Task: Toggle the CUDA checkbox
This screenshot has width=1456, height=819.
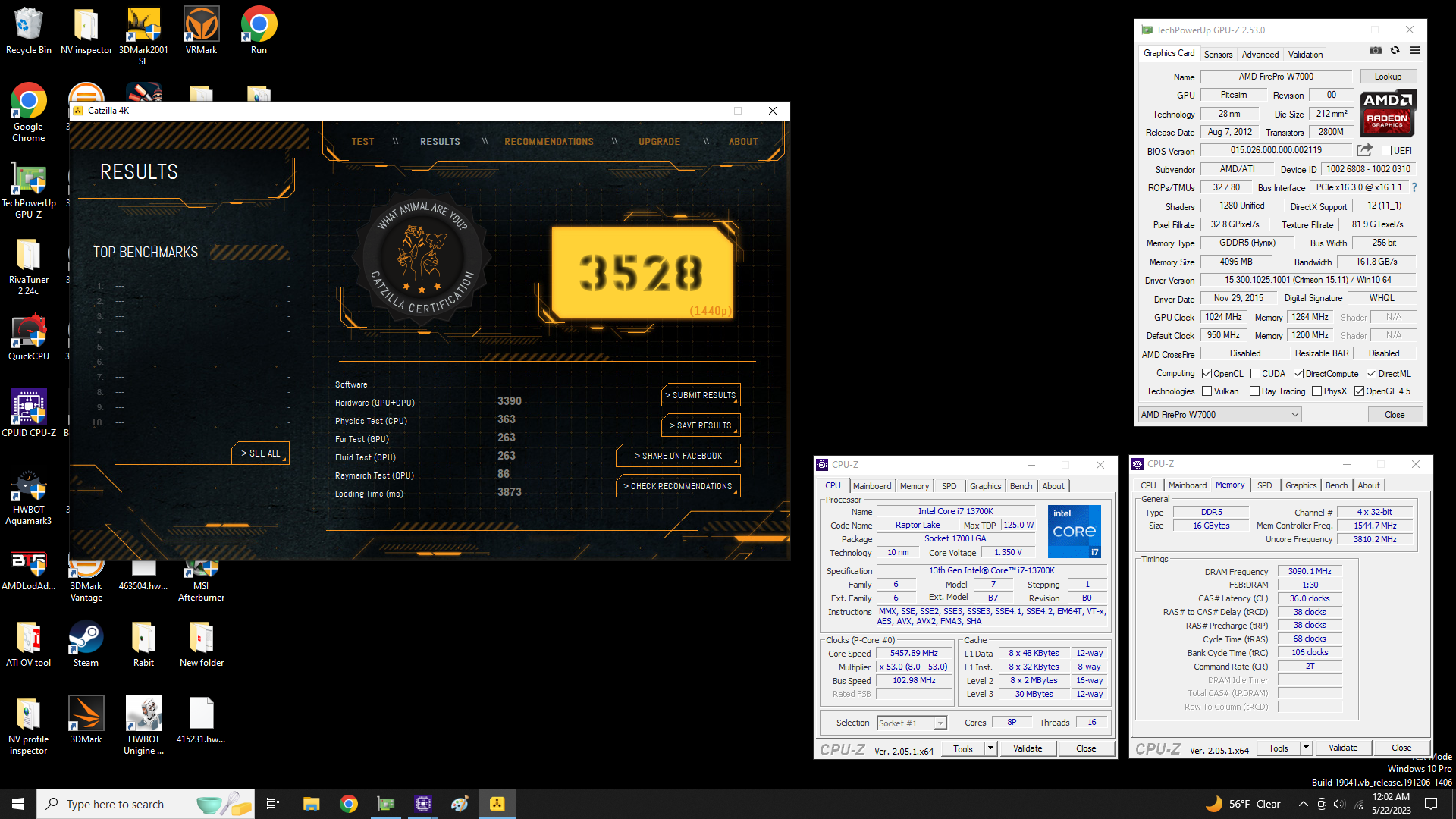Action: [1255, 374]
